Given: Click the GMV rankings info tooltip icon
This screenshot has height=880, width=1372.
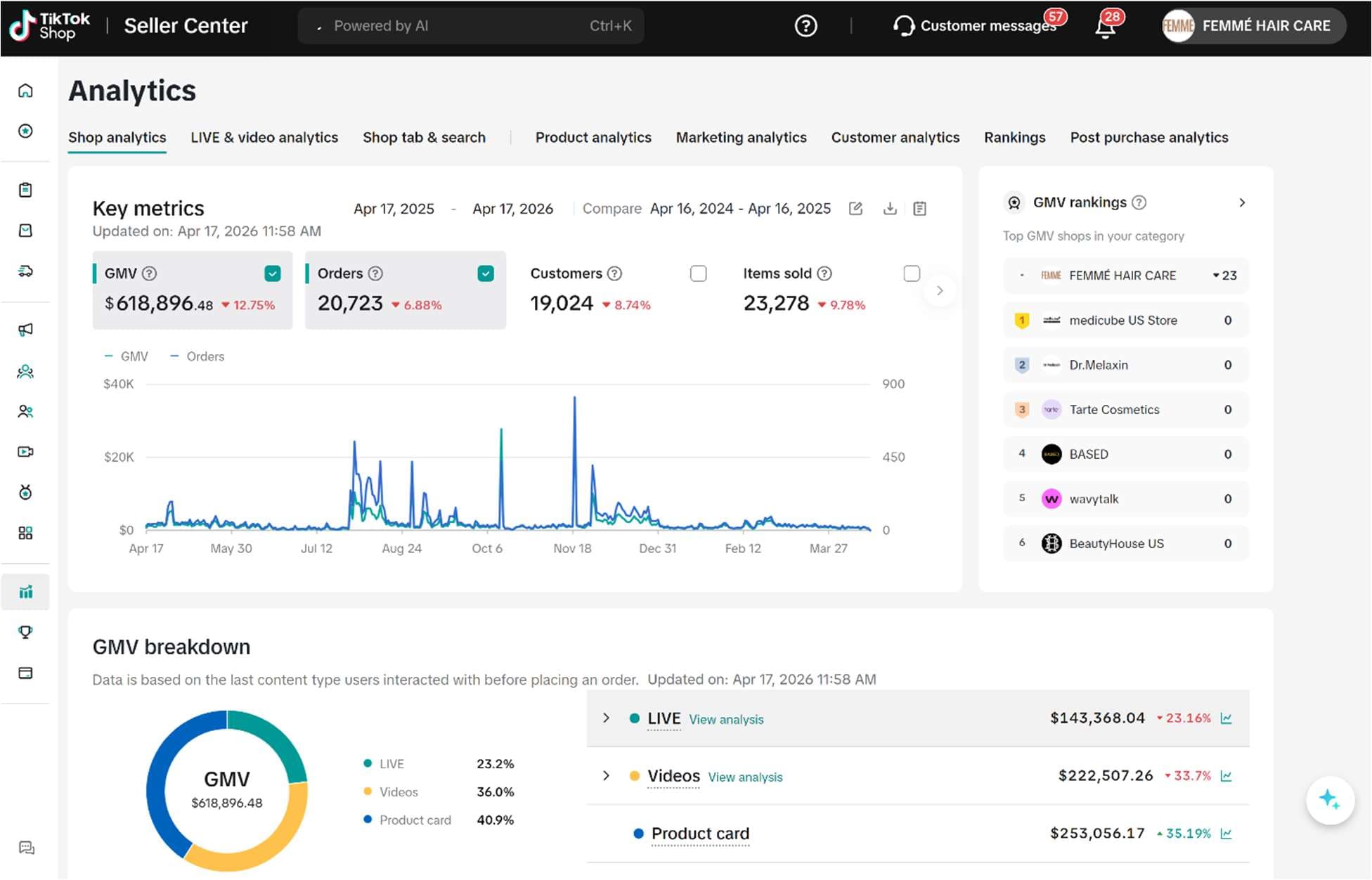Looking at the screenshot, I should [x=1139, y=202].
